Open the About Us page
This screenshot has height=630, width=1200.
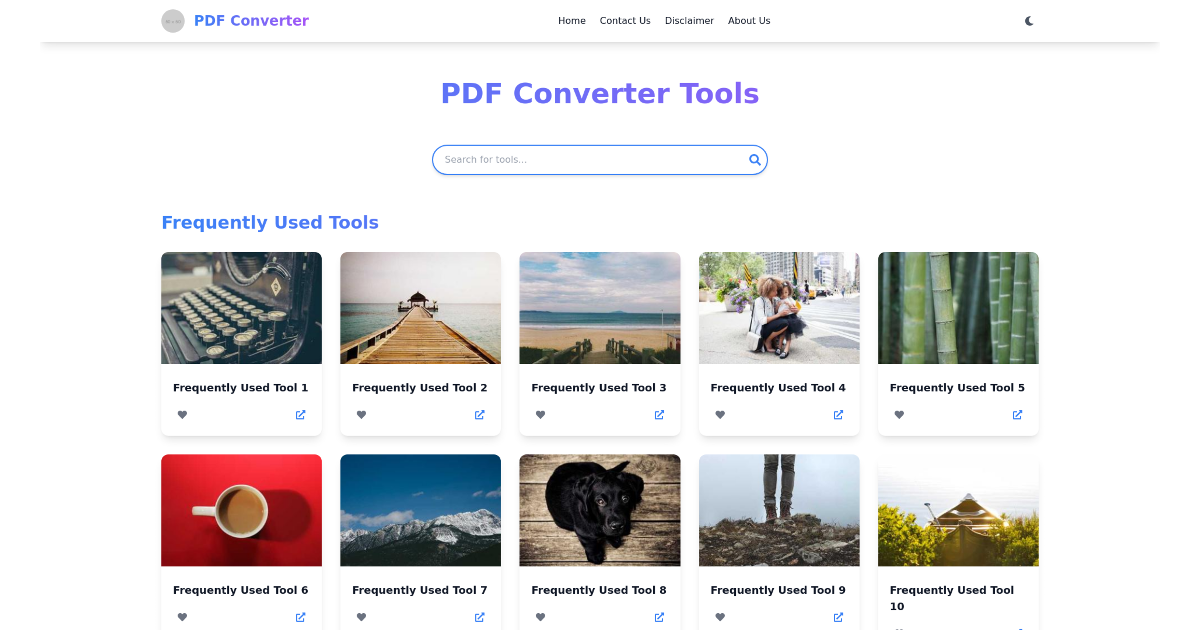749,20
